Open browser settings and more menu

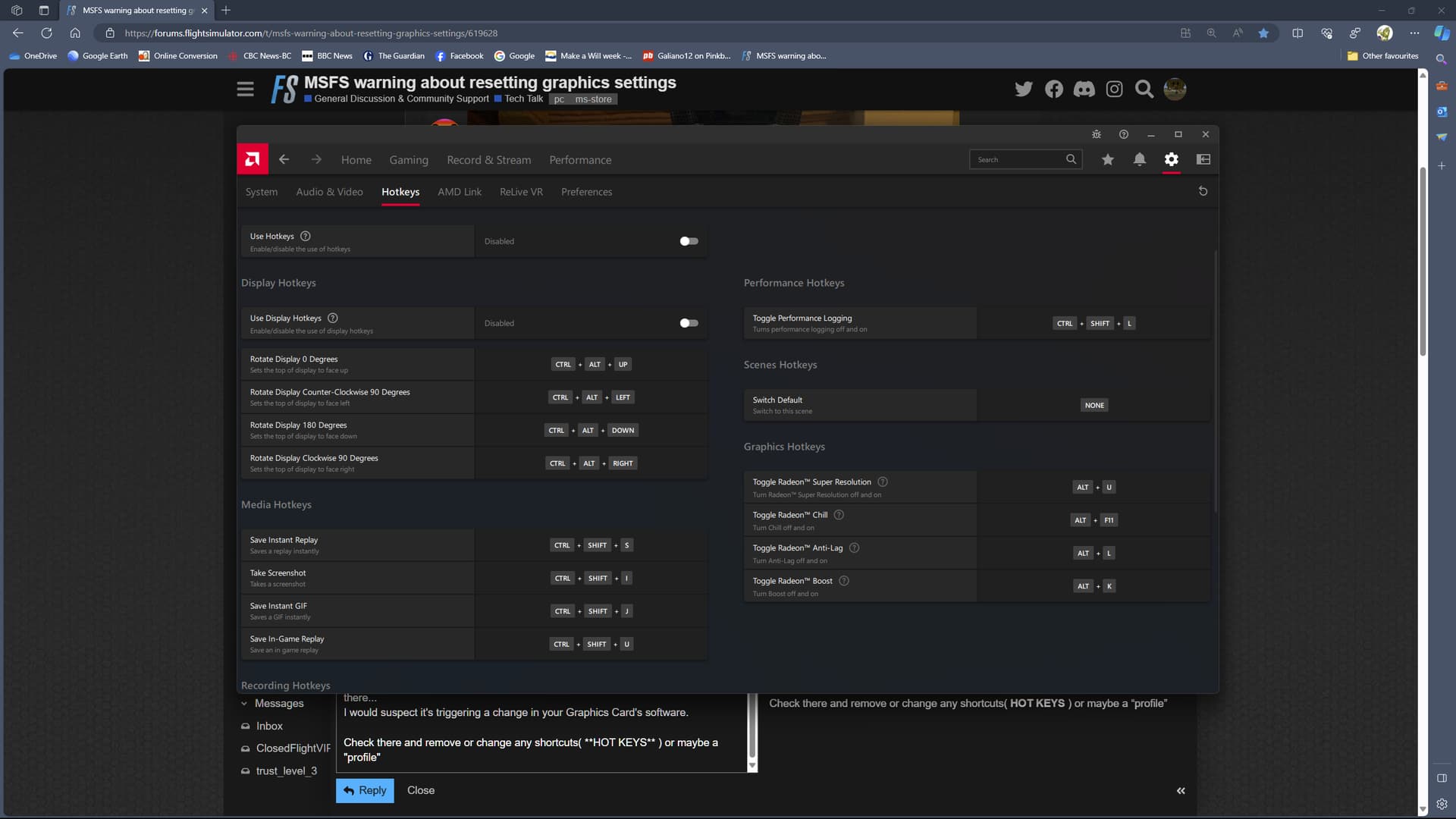click(x=1414, y=33)
